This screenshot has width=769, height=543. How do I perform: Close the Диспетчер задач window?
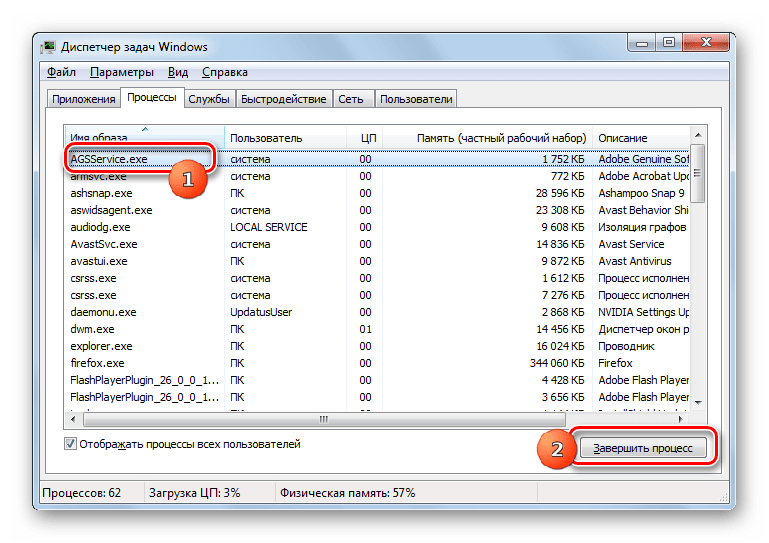[706, 43]
